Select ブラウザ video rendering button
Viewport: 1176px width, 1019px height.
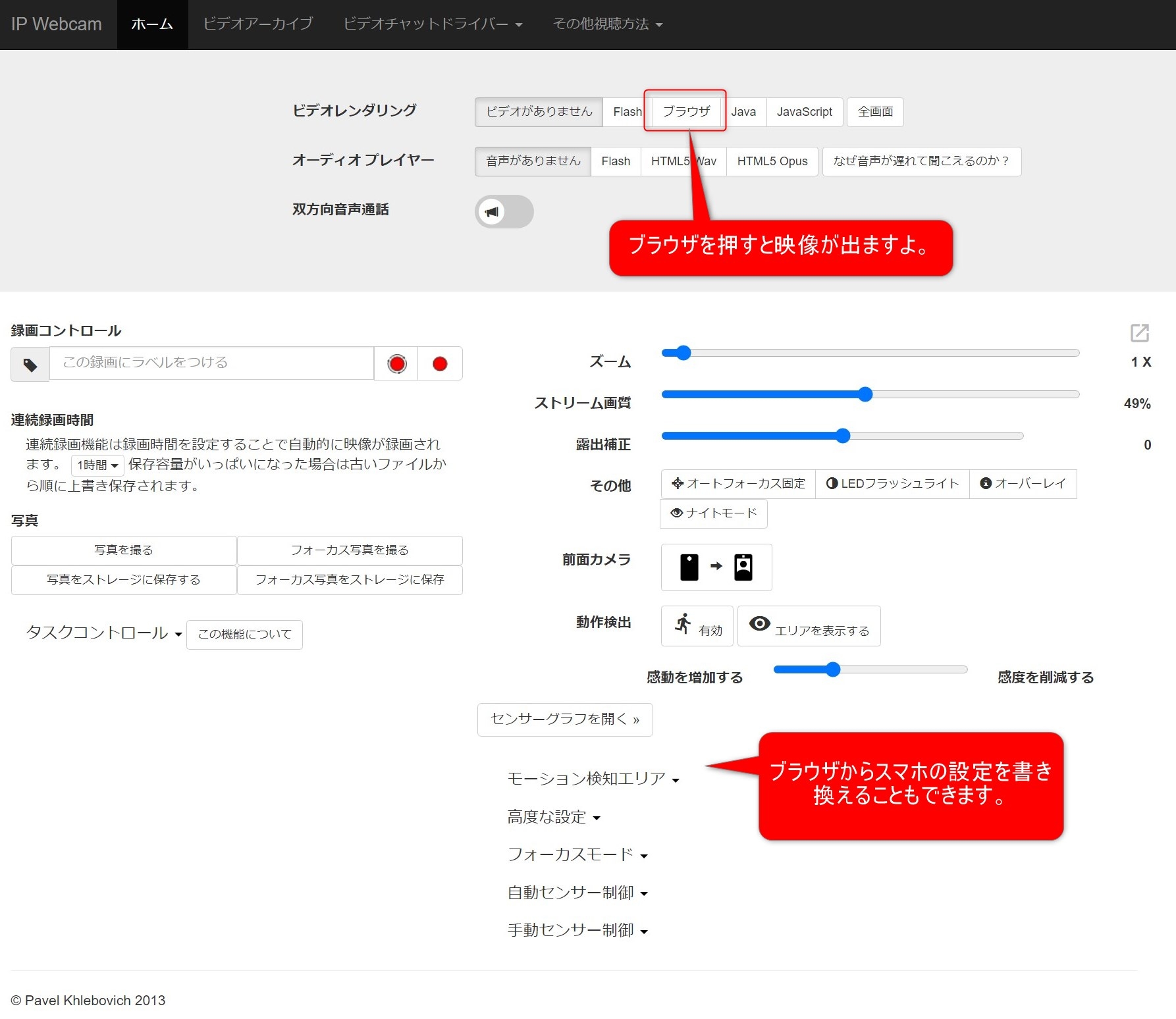pos(686,112)
